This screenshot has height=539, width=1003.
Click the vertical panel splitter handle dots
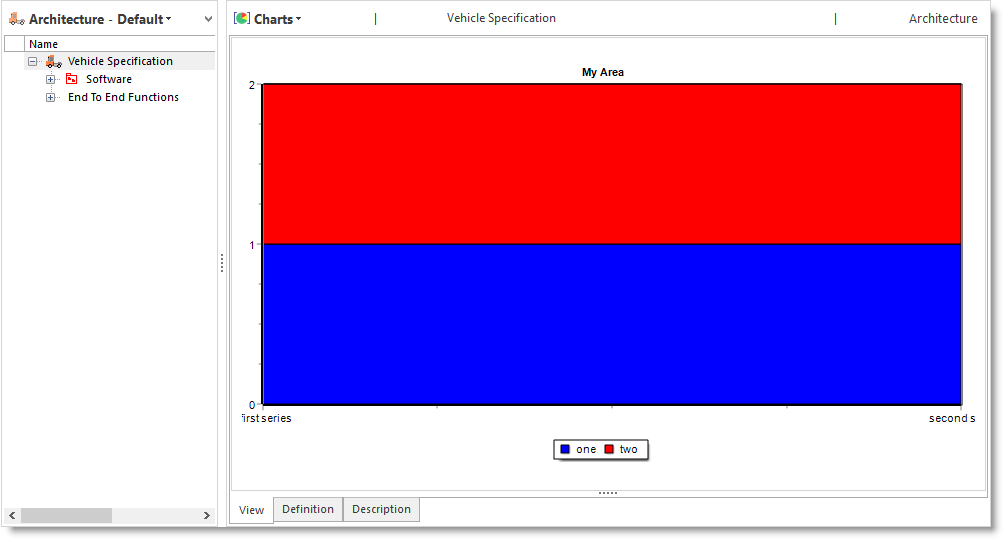[222, 263]
